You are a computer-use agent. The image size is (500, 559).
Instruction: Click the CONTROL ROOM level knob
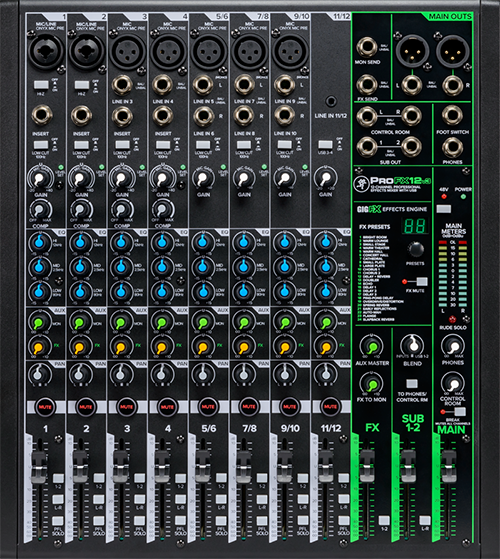453,384
